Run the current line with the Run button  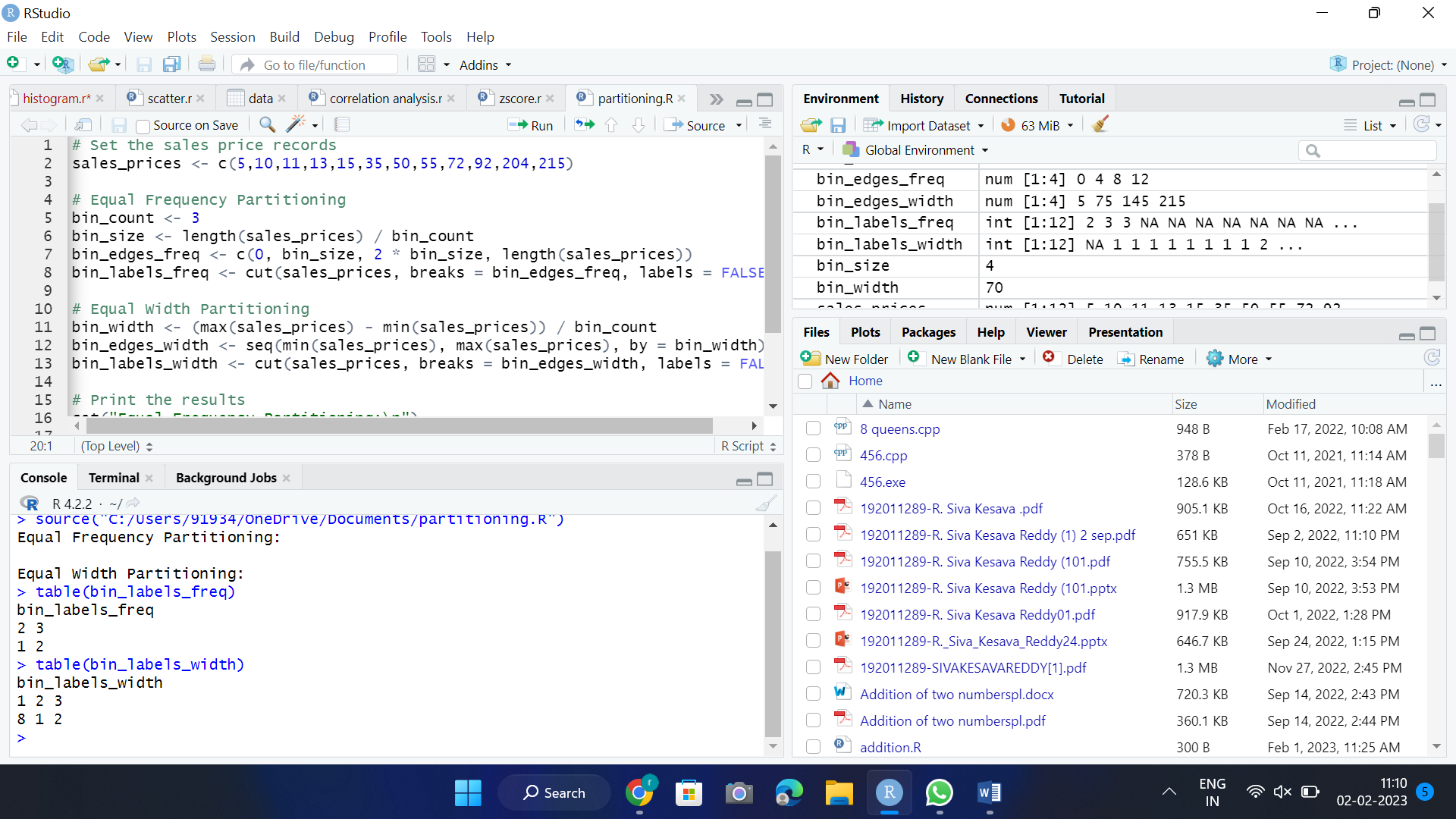tap(531, 125)
